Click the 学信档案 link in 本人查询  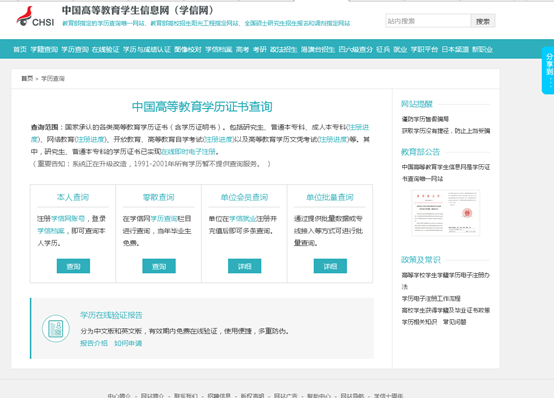pyautogui.click(x=51, y=231)
